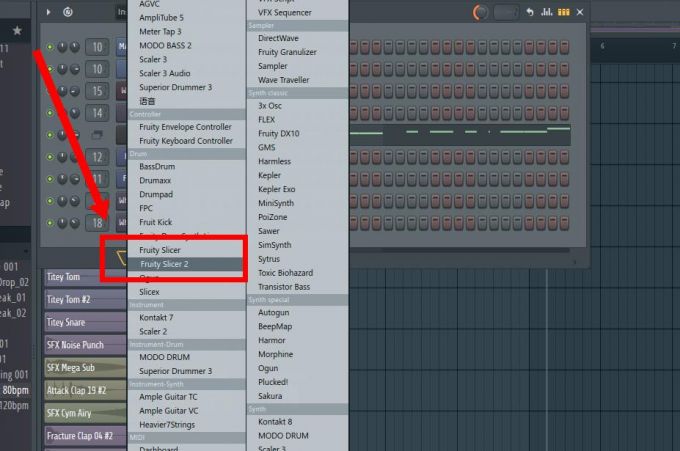The height and width of the screenshot is (451, 680).
Task: Click volume knob of track 18 channel
Action: (75, 223)
